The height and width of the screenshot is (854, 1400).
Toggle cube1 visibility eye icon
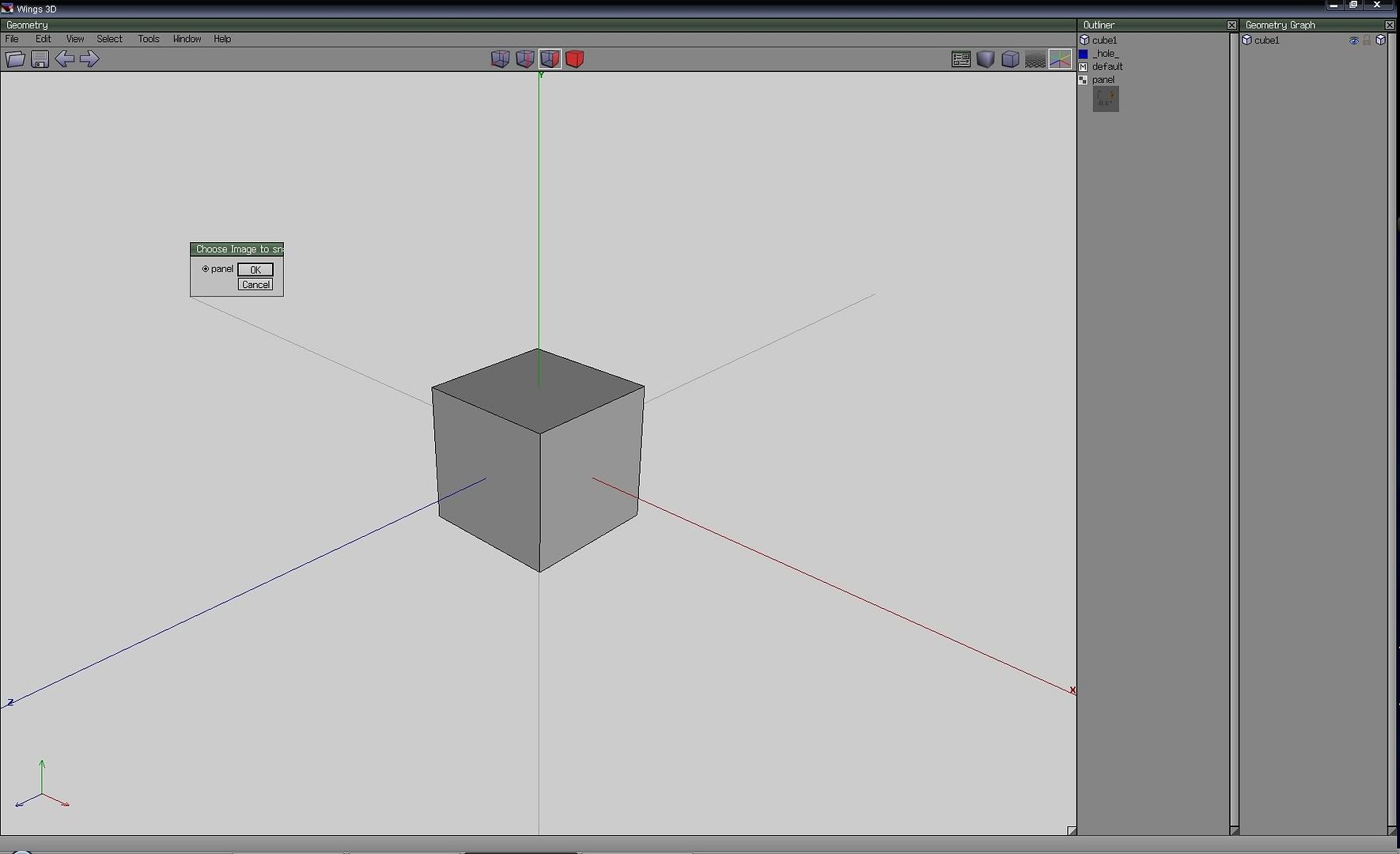pos(1353,40)
